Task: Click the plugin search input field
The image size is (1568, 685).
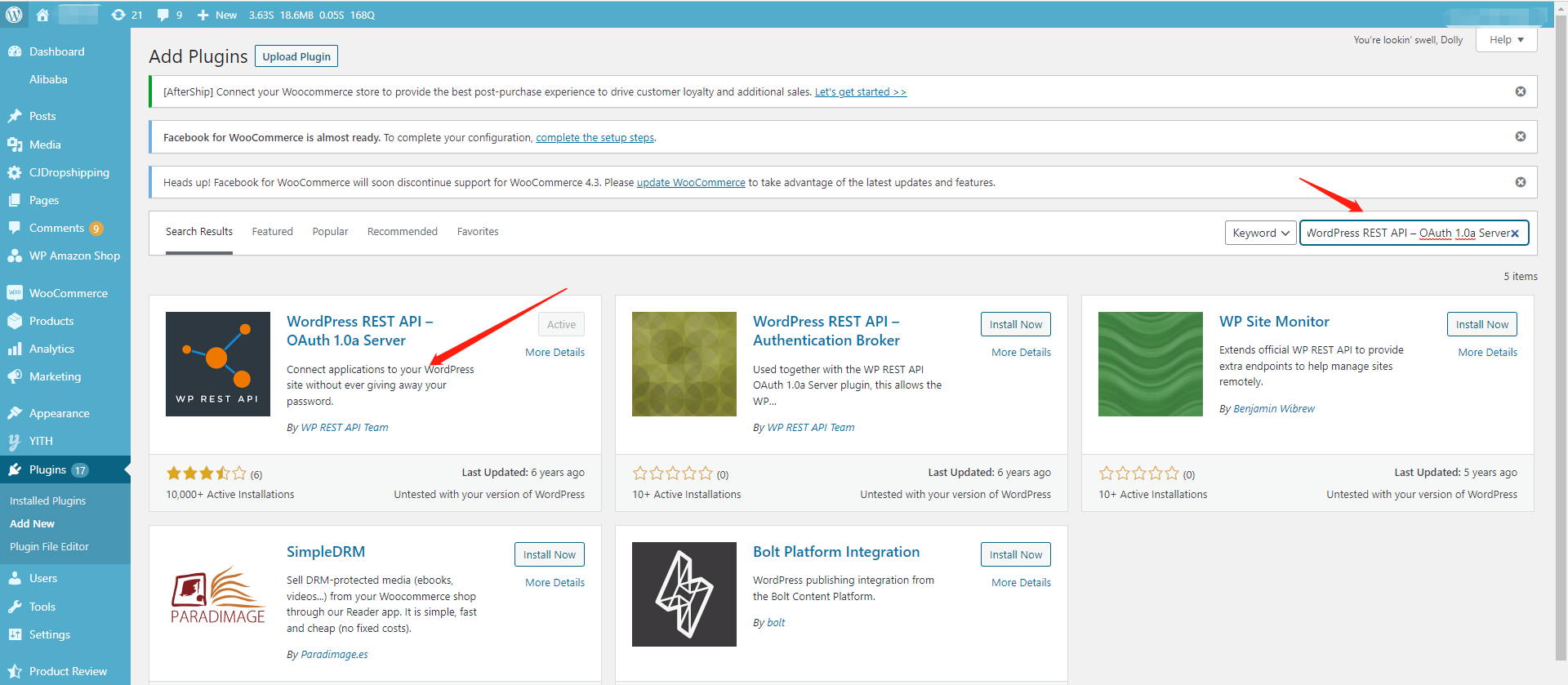Action: [x=1403, y=233]
